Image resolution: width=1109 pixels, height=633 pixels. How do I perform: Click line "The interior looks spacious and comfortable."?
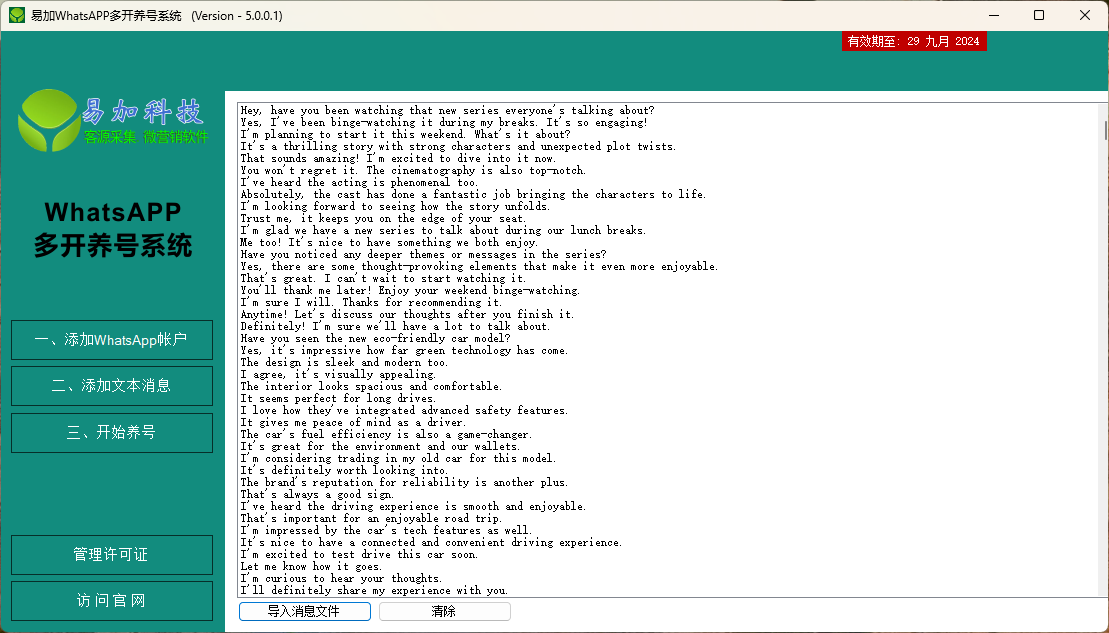pyautogui.click(x=371, y=387)
